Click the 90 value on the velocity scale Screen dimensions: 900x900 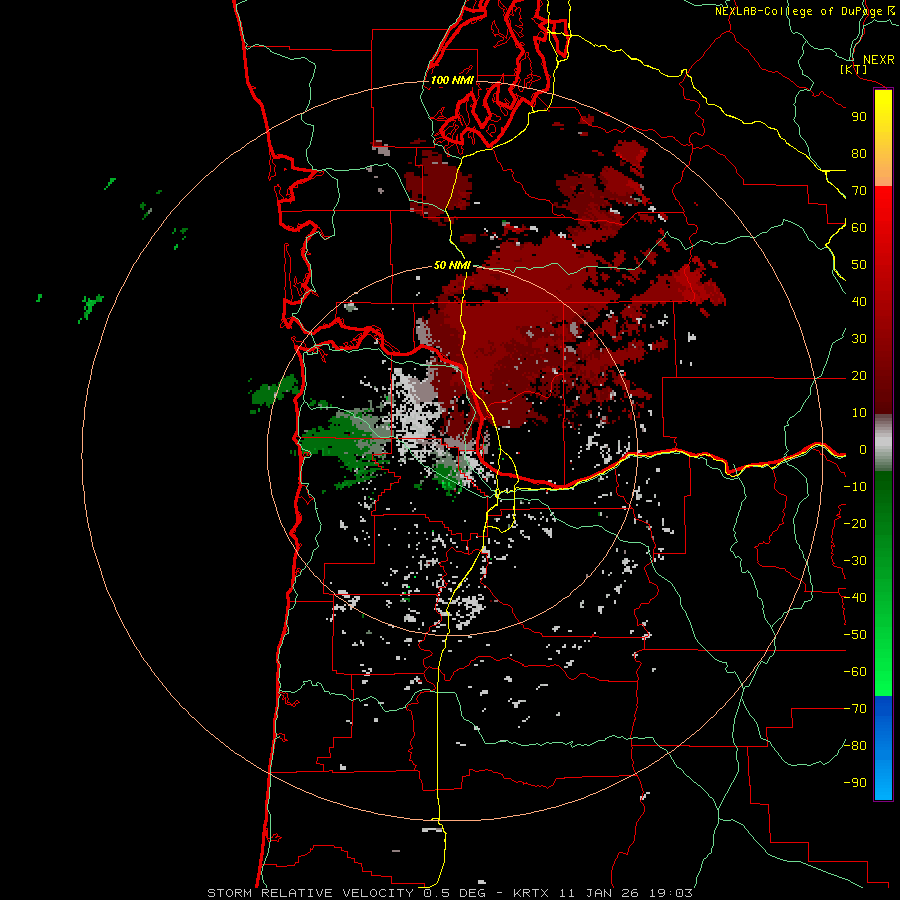click(x=859, y=117)
